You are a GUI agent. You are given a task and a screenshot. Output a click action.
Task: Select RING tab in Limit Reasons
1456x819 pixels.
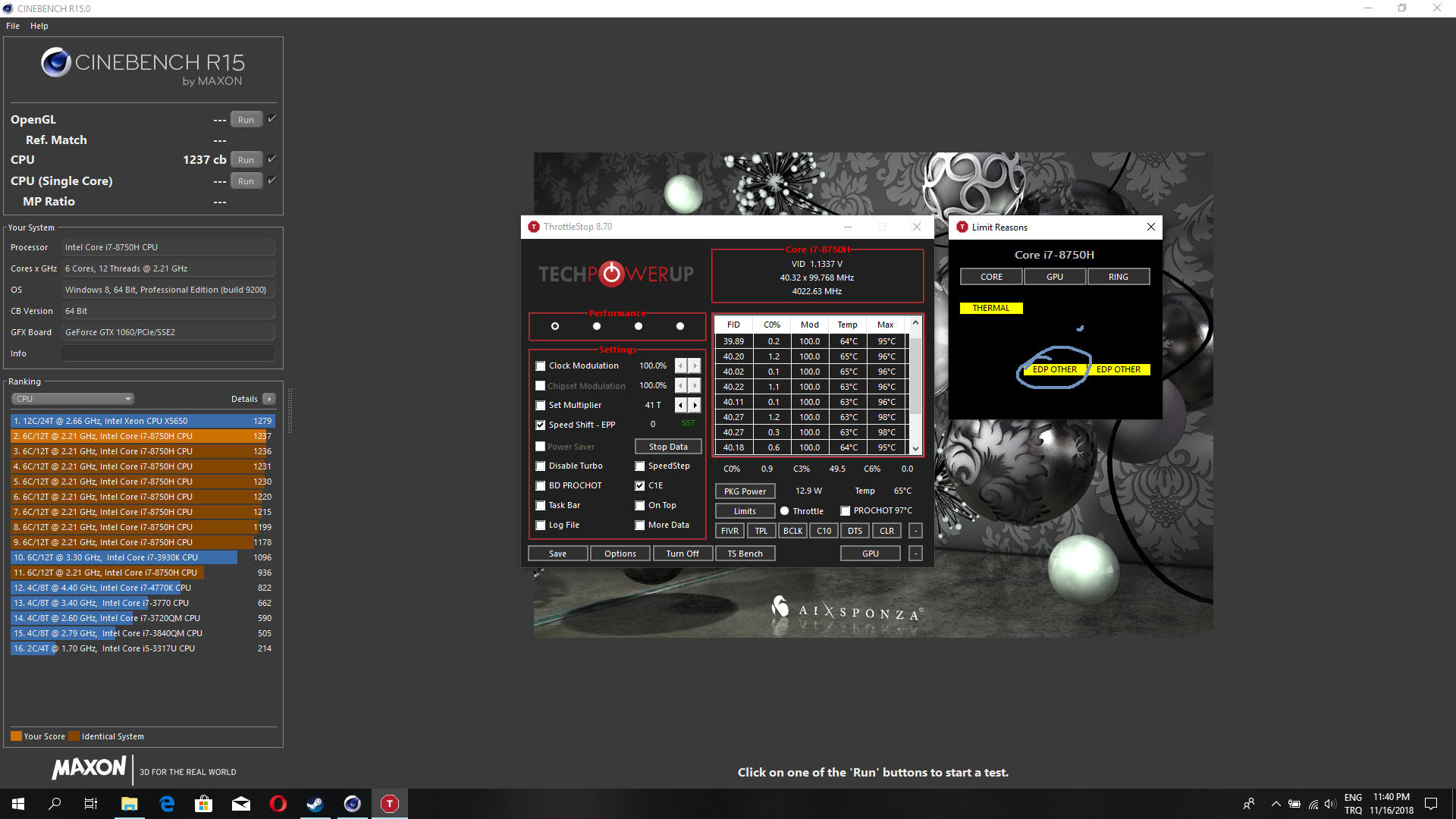click(1119, 277)
